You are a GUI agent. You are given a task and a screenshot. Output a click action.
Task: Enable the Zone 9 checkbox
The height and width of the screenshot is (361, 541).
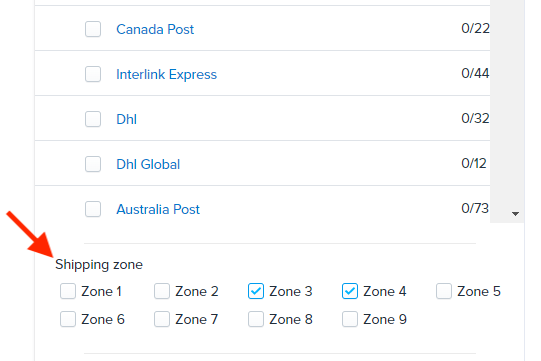(x=350, y=319)
